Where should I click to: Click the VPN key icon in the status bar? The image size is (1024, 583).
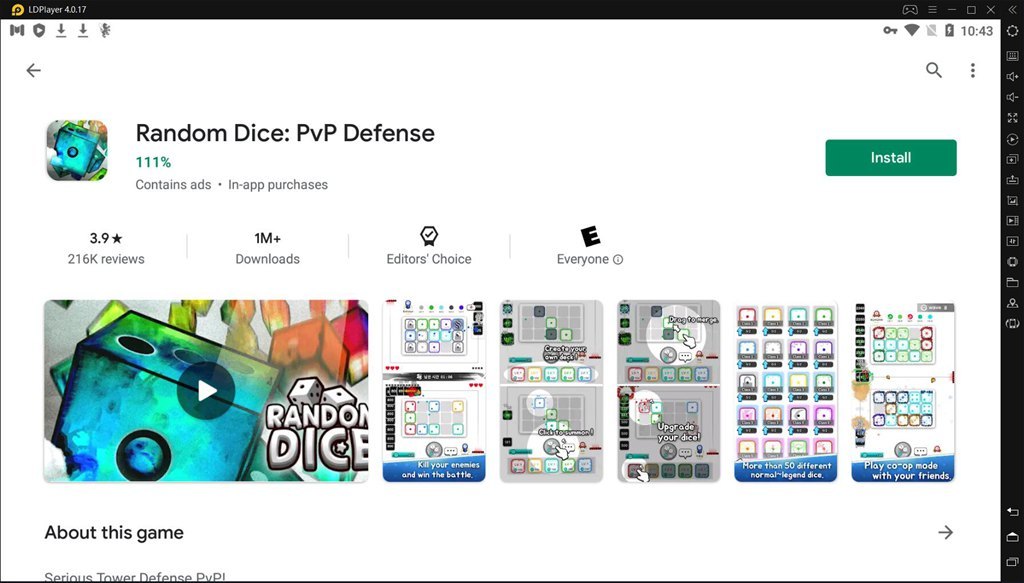(890, 30)
